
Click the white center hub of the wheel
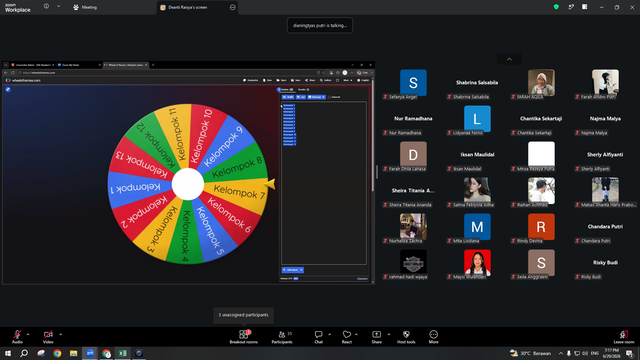188,184
